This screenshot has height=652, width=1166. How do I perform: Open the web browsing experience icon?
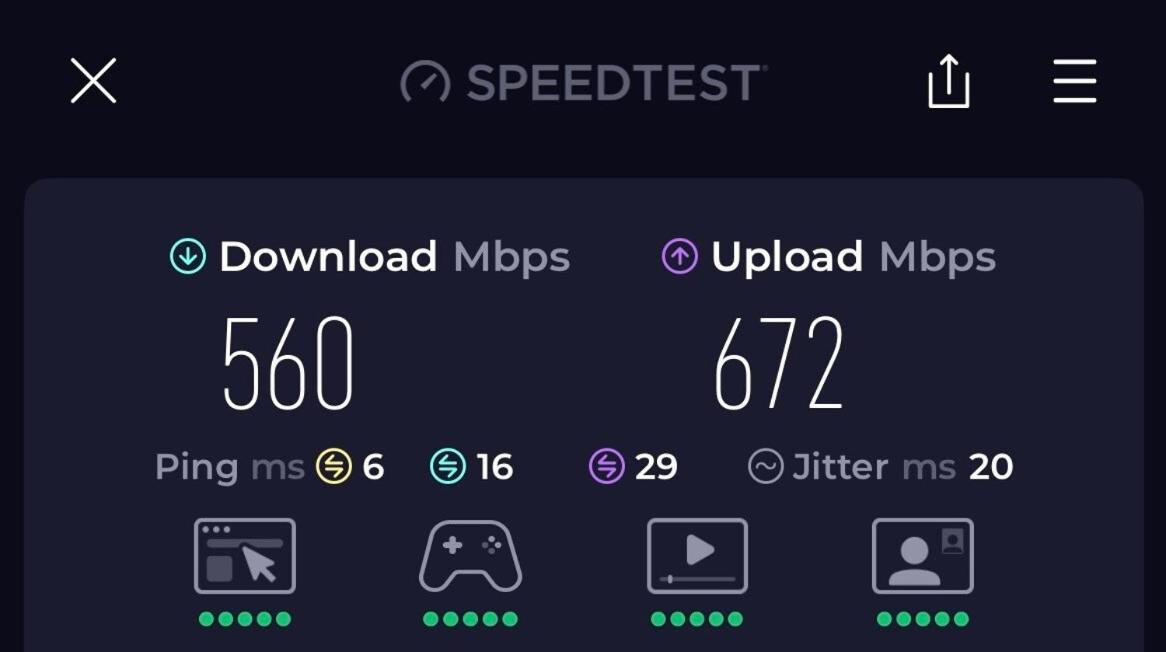point(245,556)
